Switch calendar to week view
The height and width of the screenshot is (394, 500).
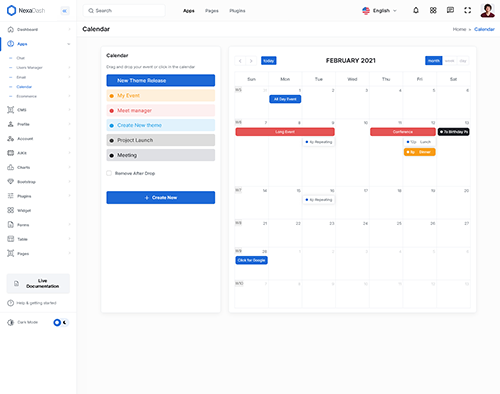449,61
